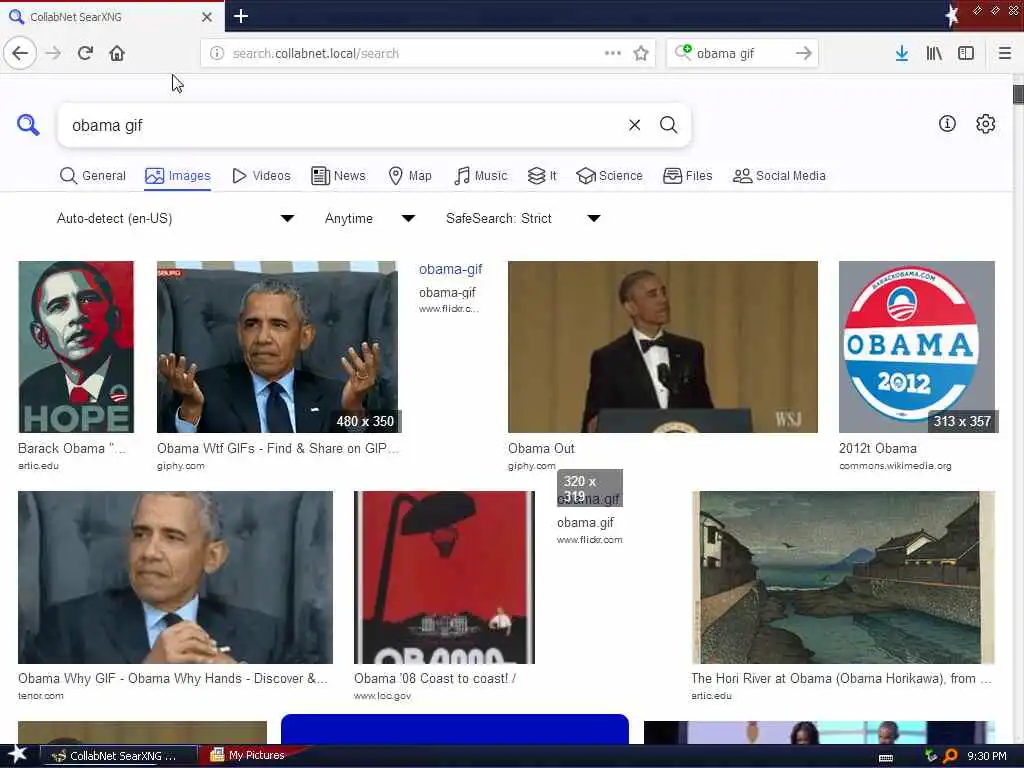The image size is (1024, 768).
Task: Expand the SafeSearch: Strict dropdown
Action: 523,218
